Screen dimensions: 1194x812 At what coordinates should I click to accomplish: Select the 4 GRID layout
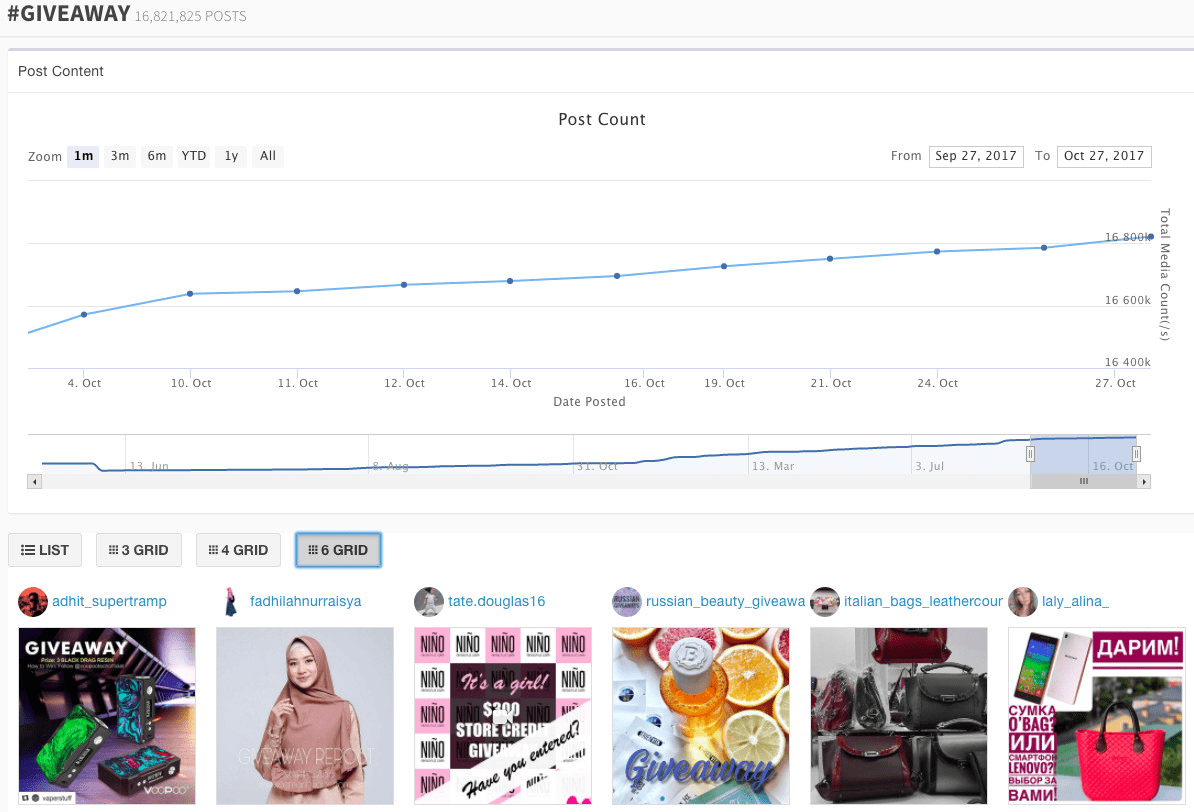pyautogui.click(x=238, y=550)
